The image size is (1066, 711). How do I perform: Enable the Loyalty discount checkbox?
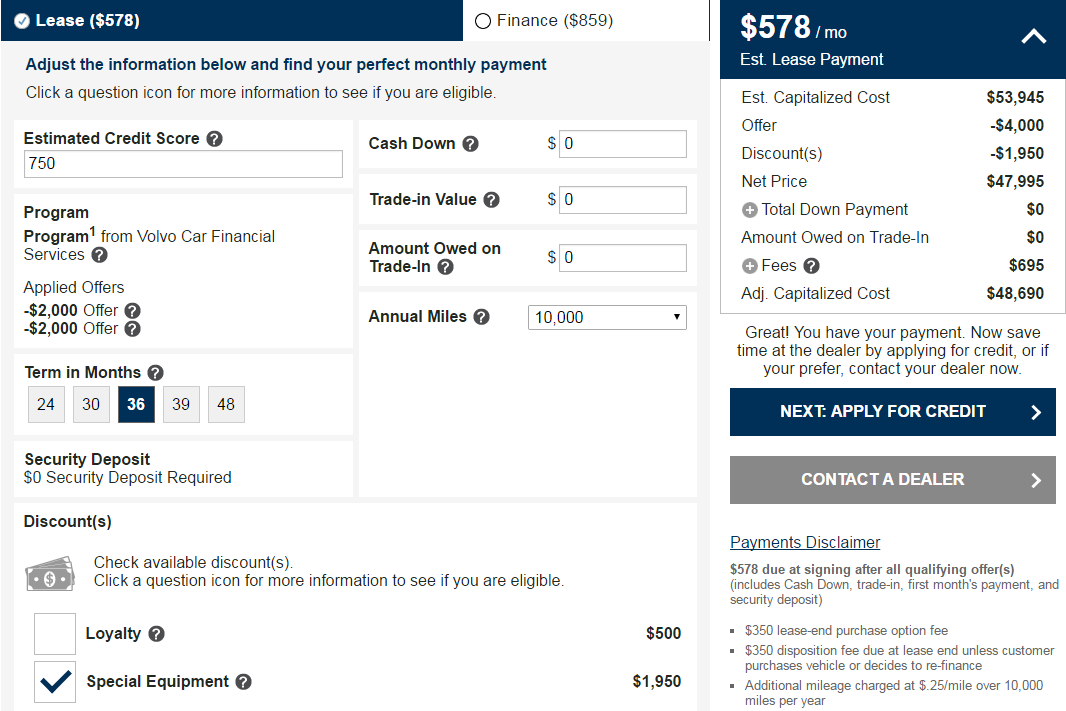click(55, 633)
